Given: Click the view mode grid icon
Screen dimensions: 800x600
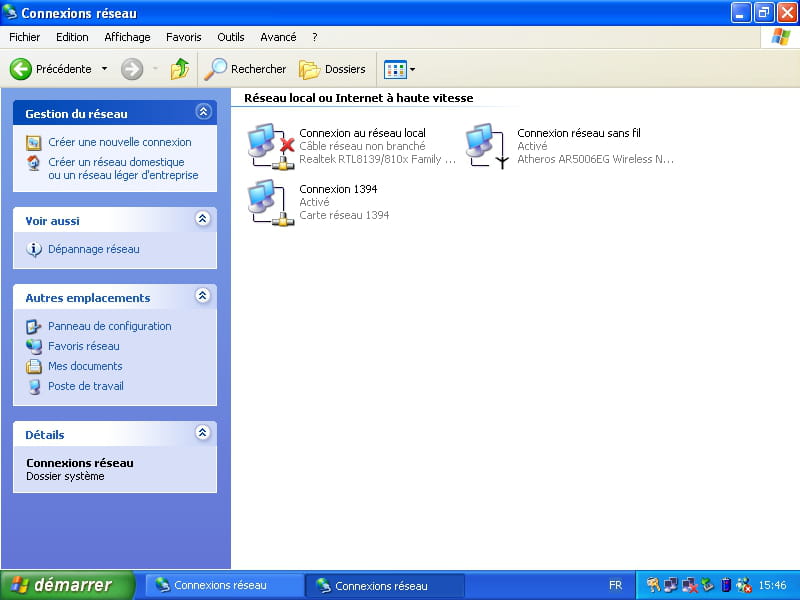Looking at the screenshot, I should [395, 69].
